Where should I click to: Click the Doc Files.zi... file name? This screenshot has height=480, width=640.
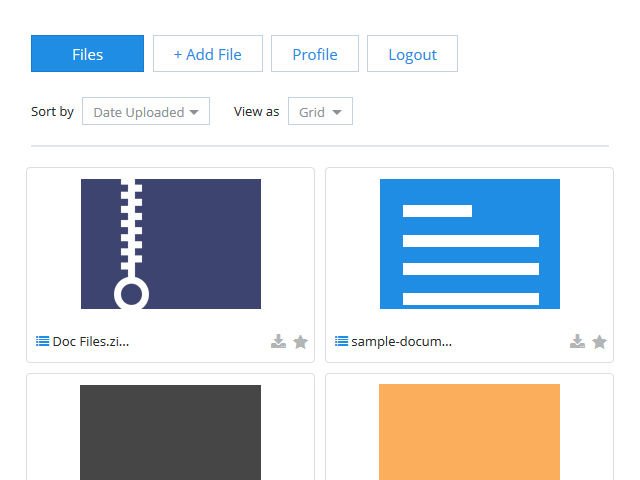[x=91, y=341]
